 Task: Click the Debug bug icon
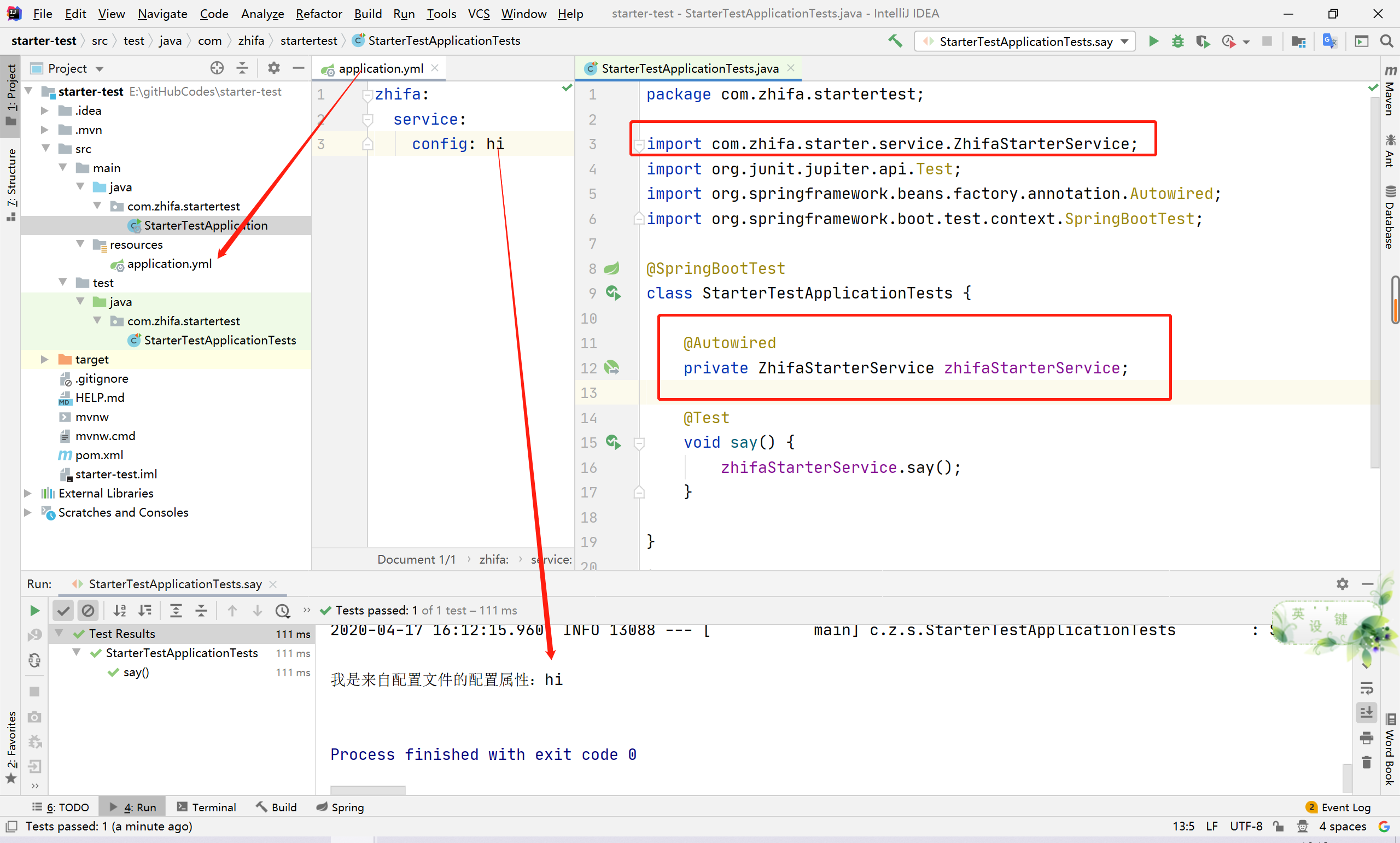1178,41
